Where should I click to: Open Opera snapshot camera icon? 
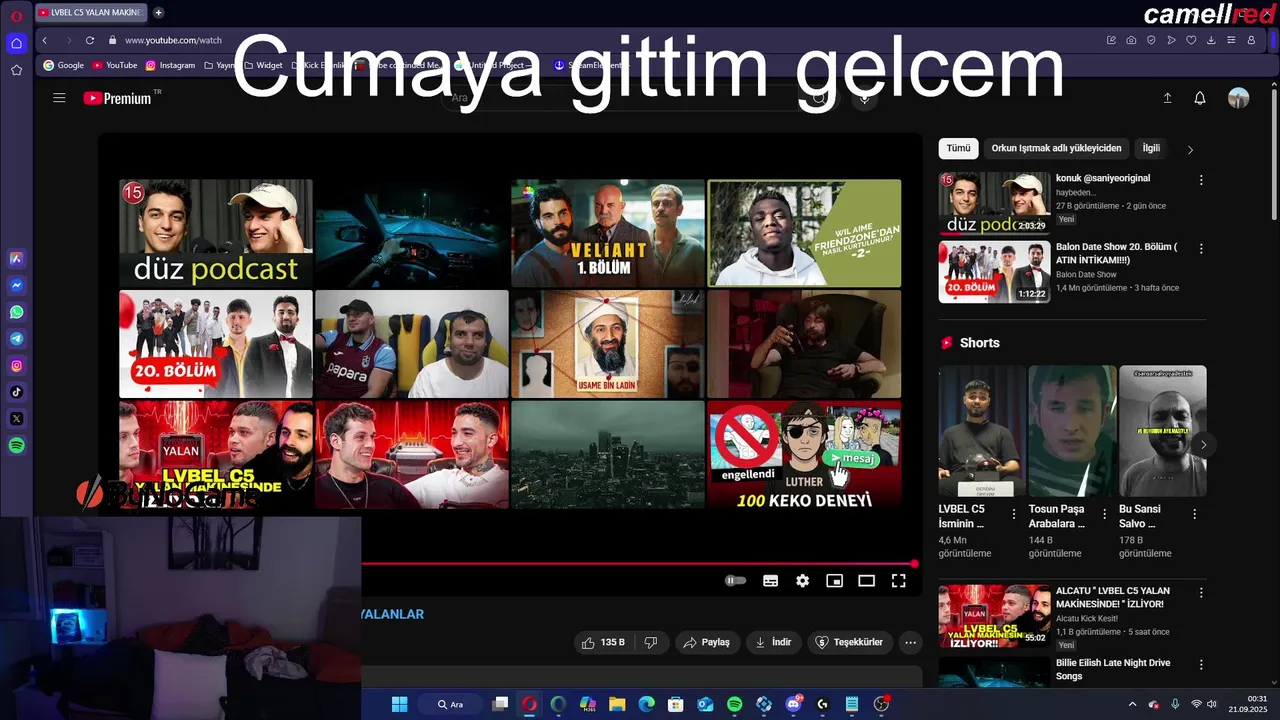coord(1131,40)
